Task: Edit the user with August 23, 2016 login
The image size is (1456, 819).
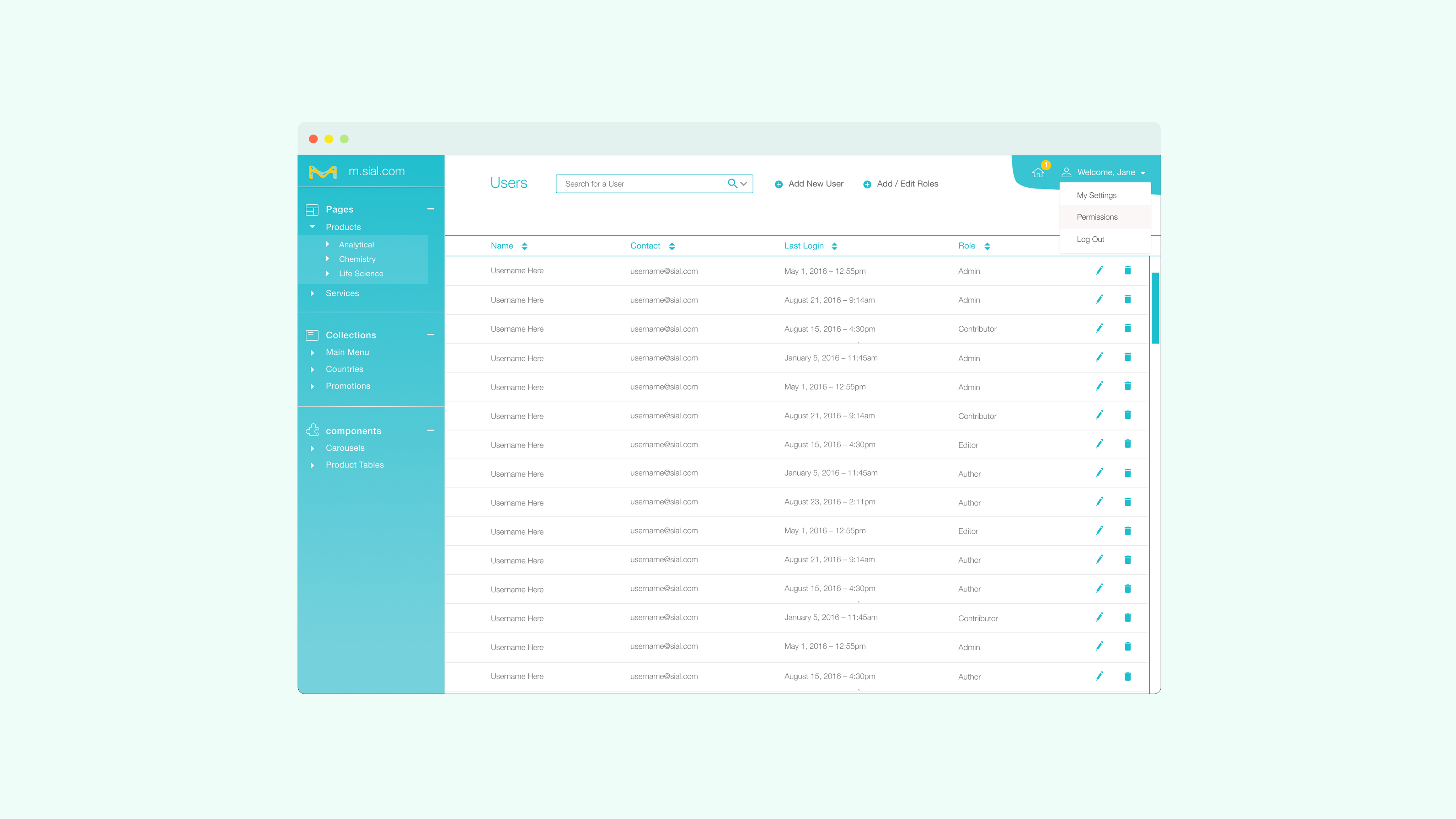Action: point(1099,502)
